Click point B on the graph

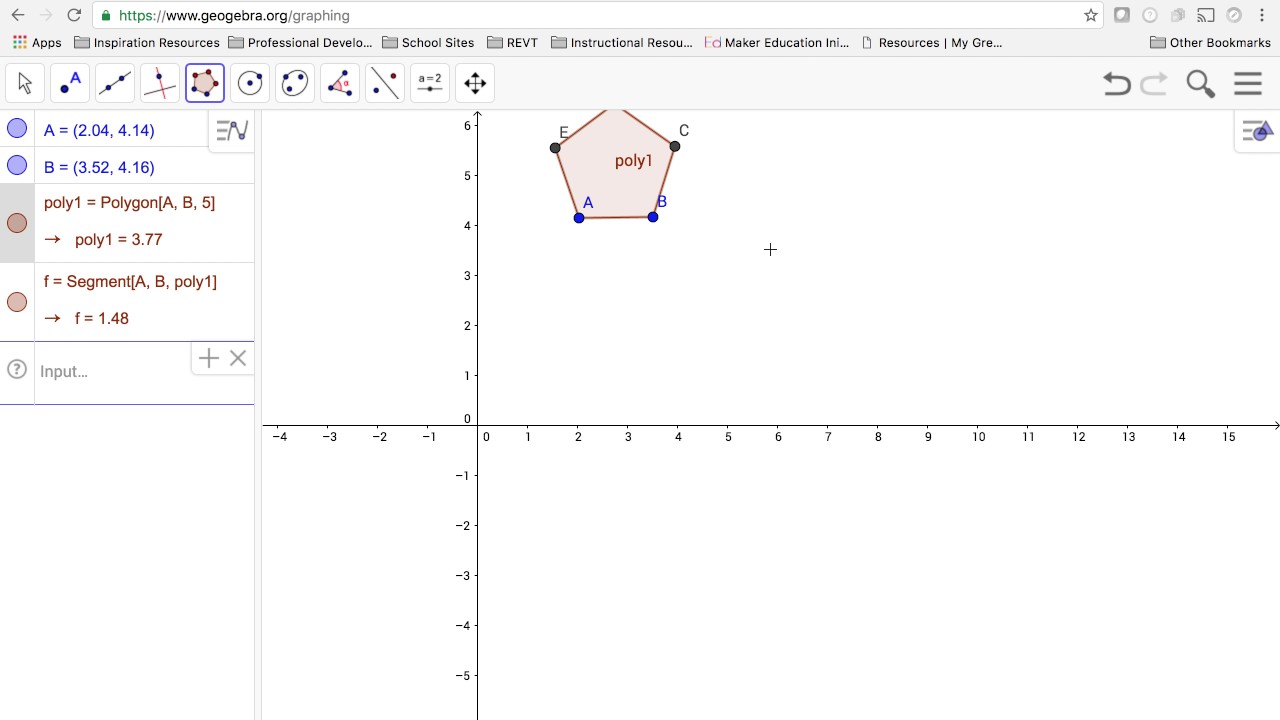tap(653, 217)
